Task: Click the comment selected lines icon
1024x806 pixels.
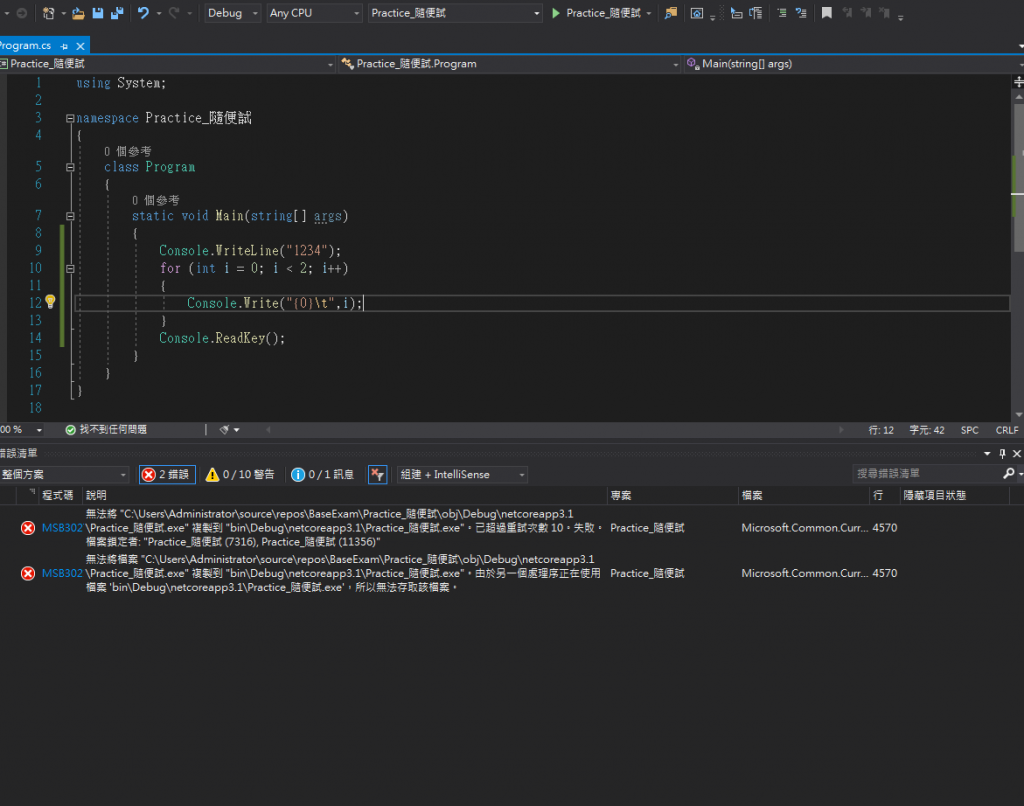Action: pos(781,13)
